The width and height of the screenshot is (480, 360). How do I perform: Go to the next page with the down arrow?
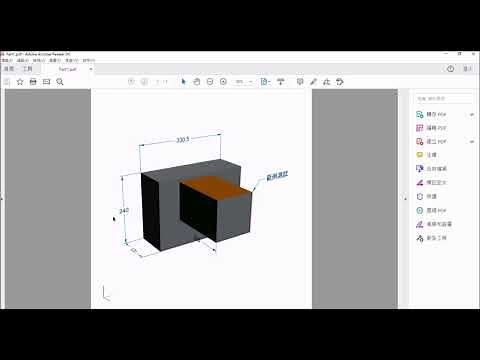144,82
